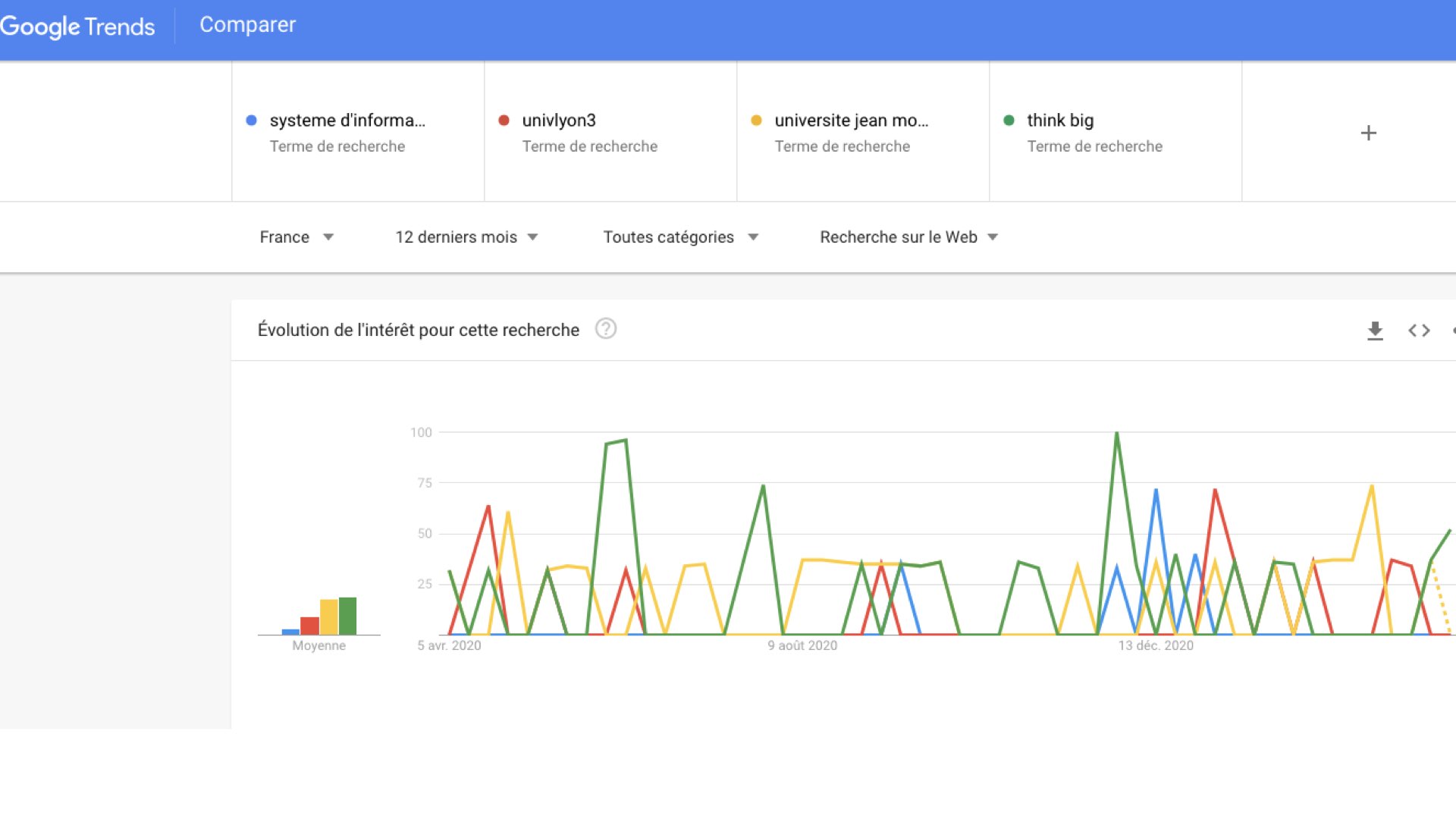Click the Évolution de l'intérêt pour cette recherche heading
Image resolution: width=1456 pixels, height=819 pixels.
coord(419,330)
